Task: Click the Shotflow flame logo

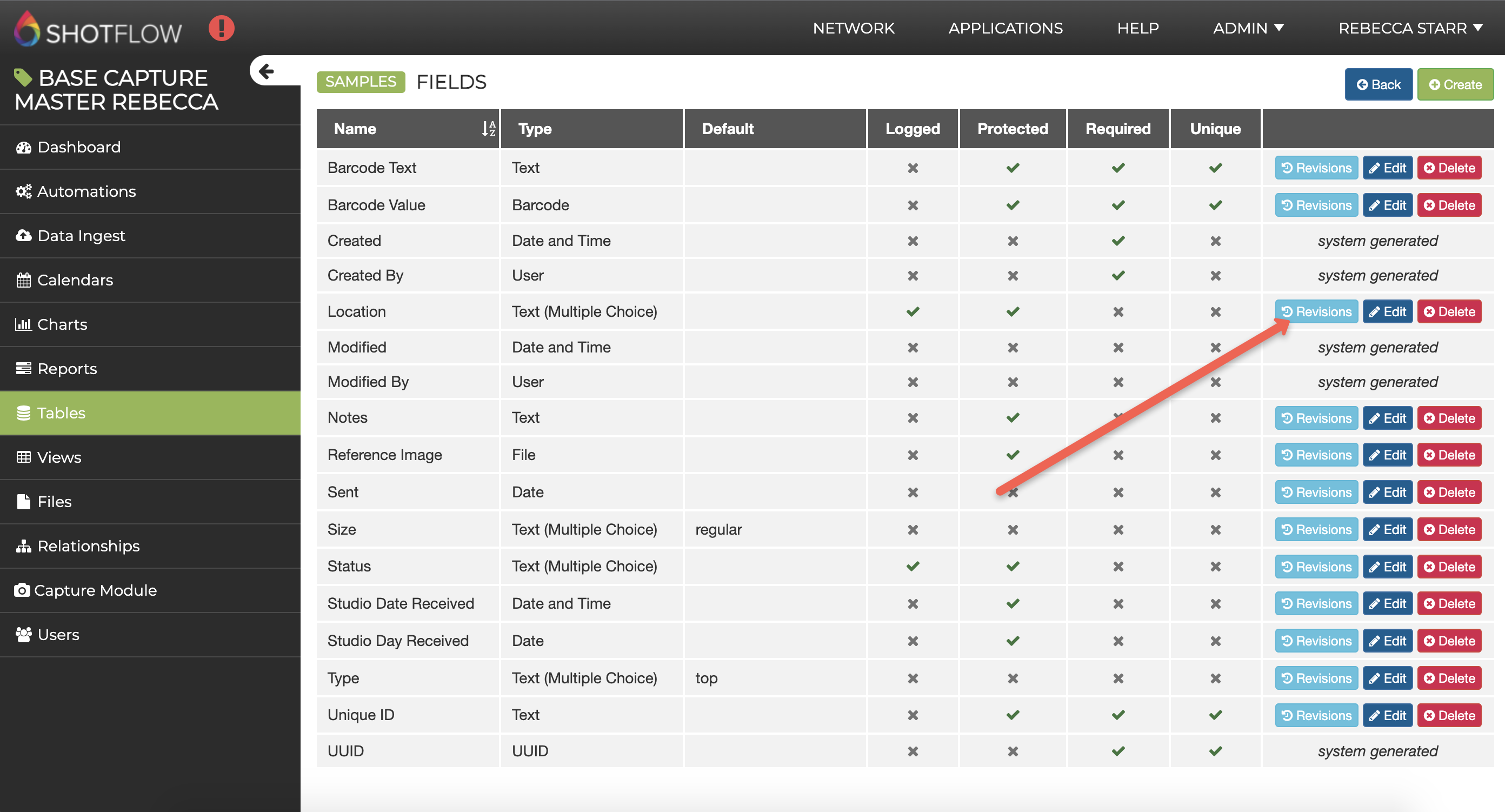Action: point(27,28)
